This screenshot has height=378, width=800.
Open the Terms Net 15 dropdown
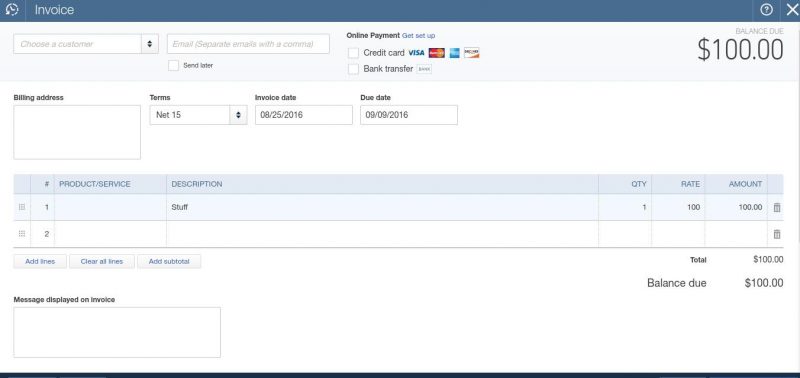point(198,115)
